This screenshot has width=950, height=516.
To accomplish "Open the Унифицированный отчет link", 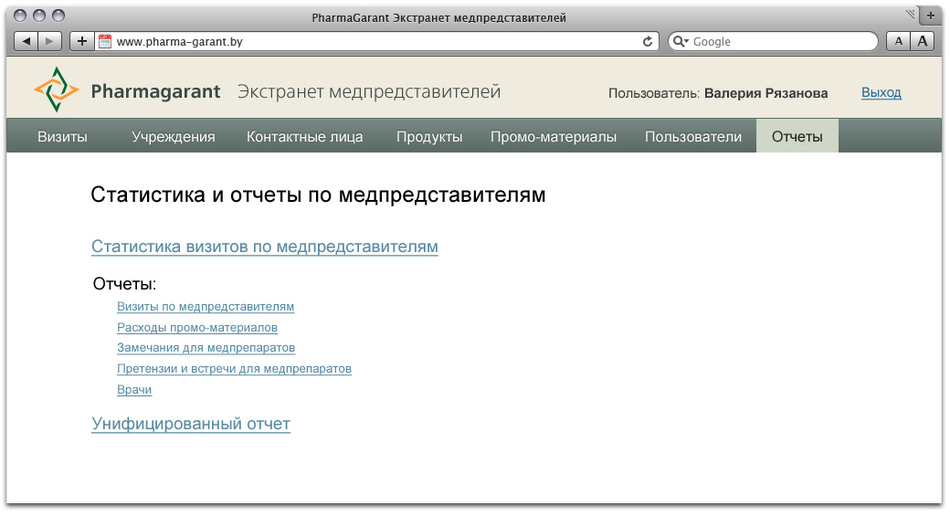I will pos(190,424).
